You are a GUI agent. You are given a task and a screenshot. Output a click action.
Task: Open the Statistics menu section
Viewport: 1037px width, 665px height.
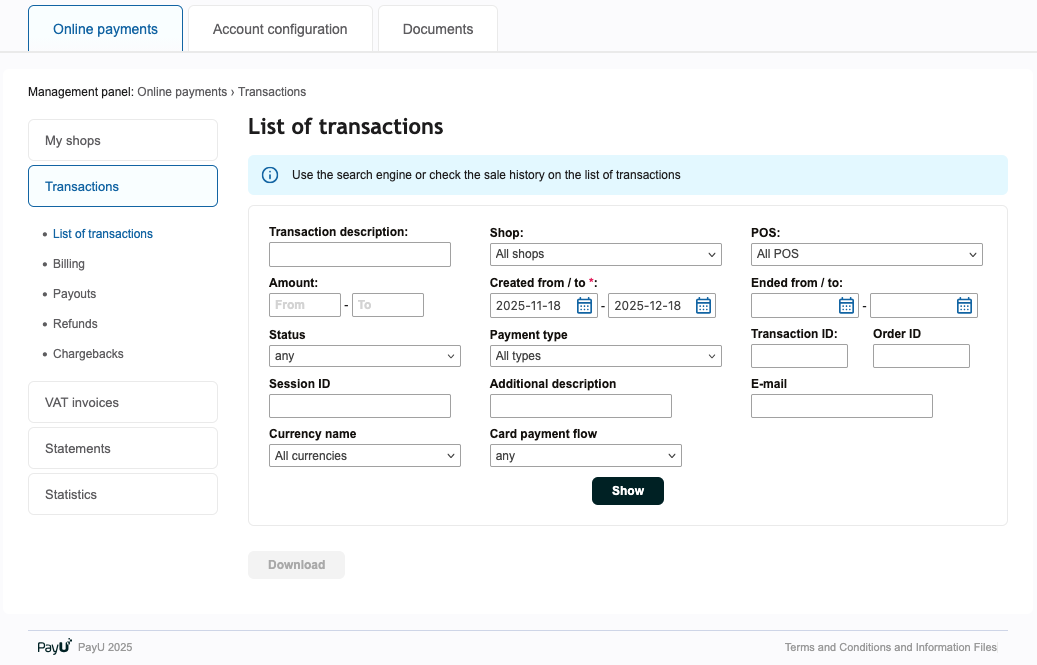click(122, 495)
